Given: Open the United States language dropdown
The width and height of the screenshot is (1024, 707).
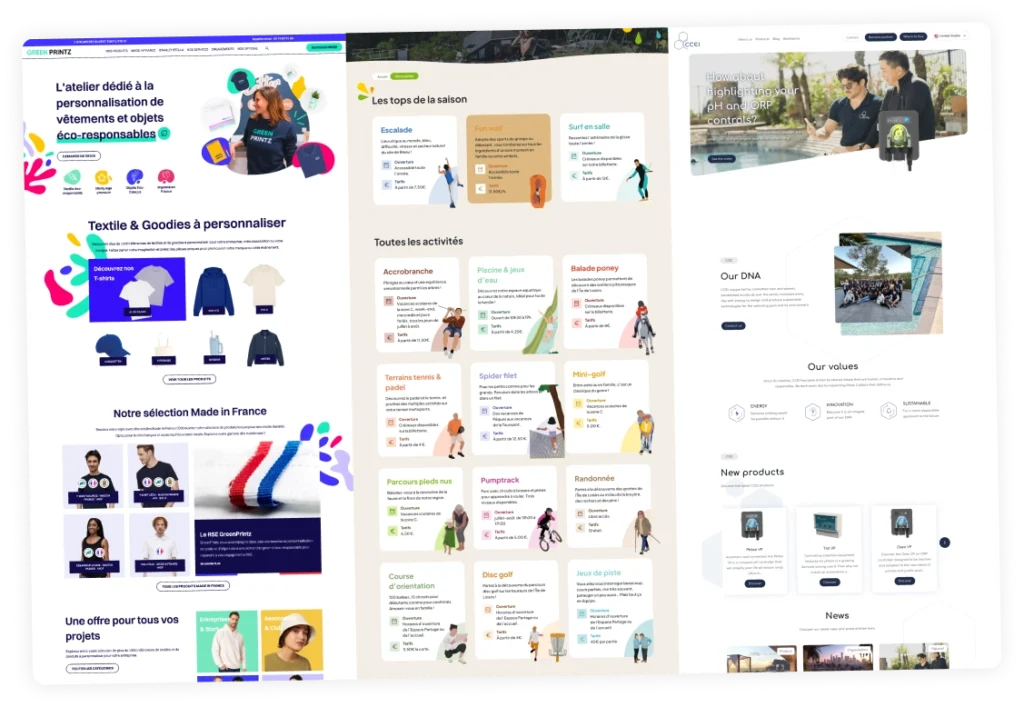Looking at the screenshot, I should coord(950,36).
